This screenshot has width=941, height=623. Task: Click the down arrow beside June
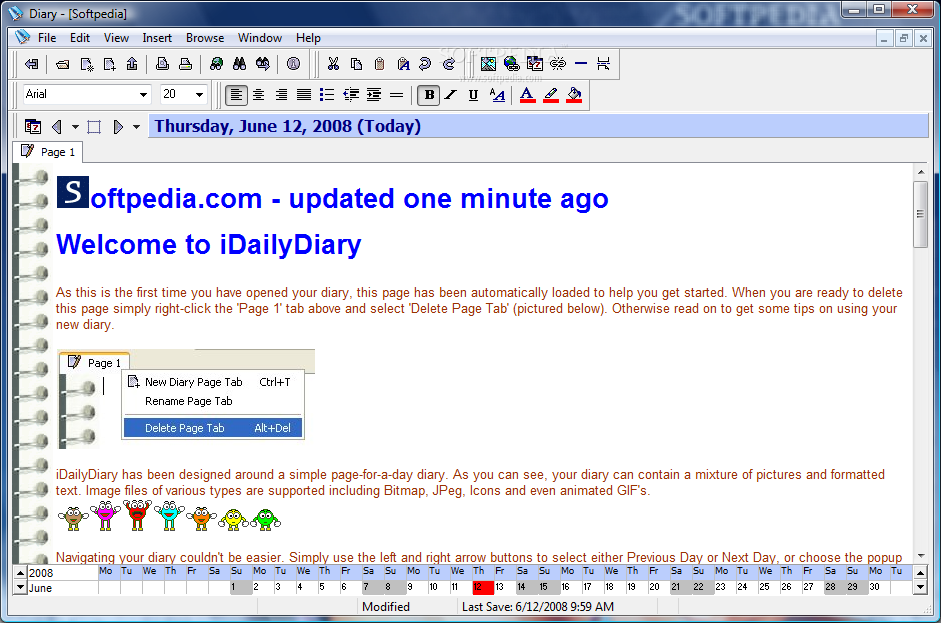tap(20, 588)
